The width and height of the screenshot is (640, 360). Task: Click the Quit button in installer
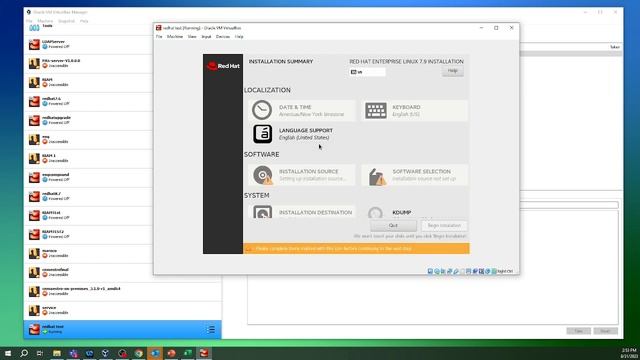coord(393,225)
